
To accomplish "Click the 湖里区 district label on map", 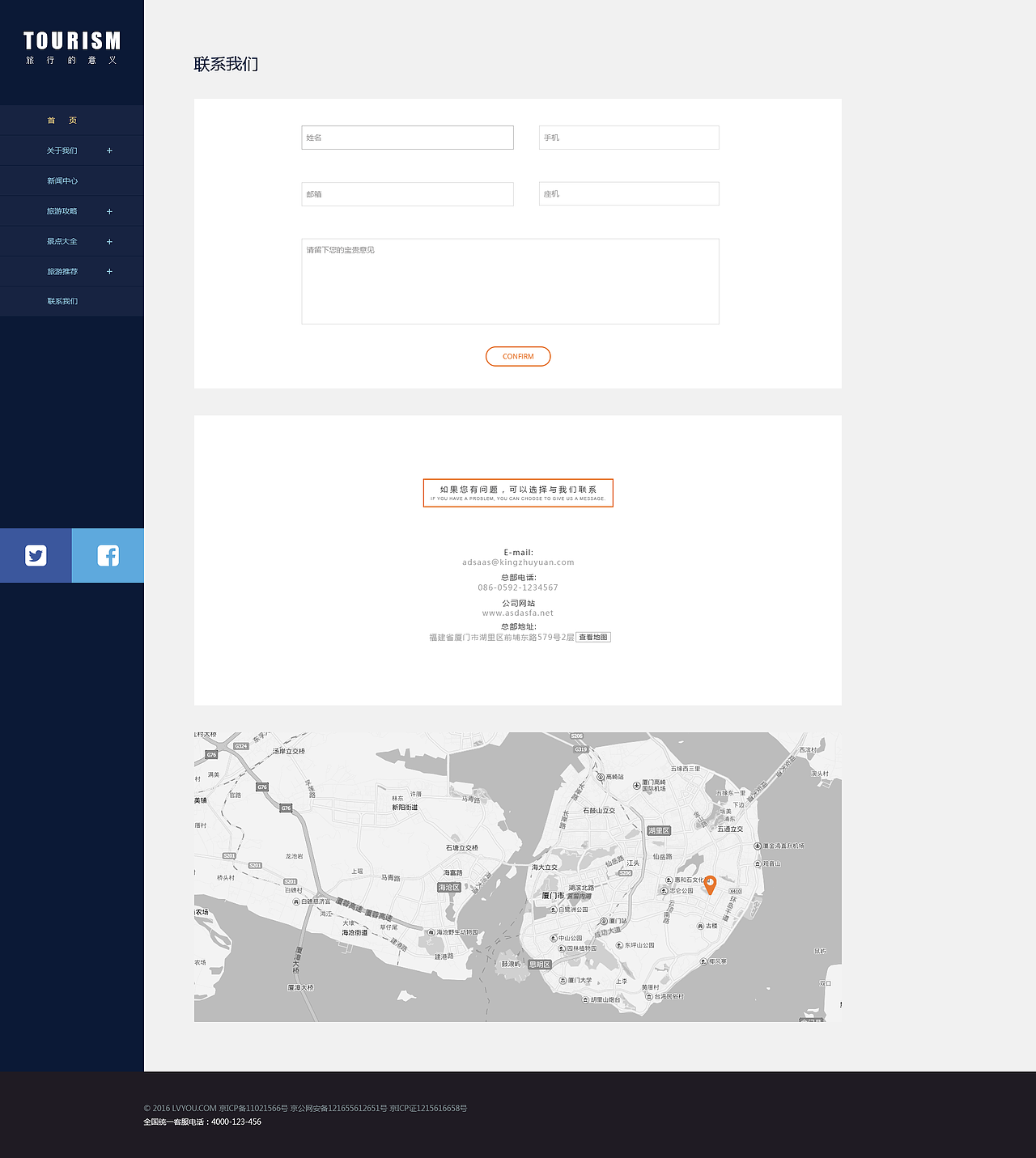I will coord(659,831).
